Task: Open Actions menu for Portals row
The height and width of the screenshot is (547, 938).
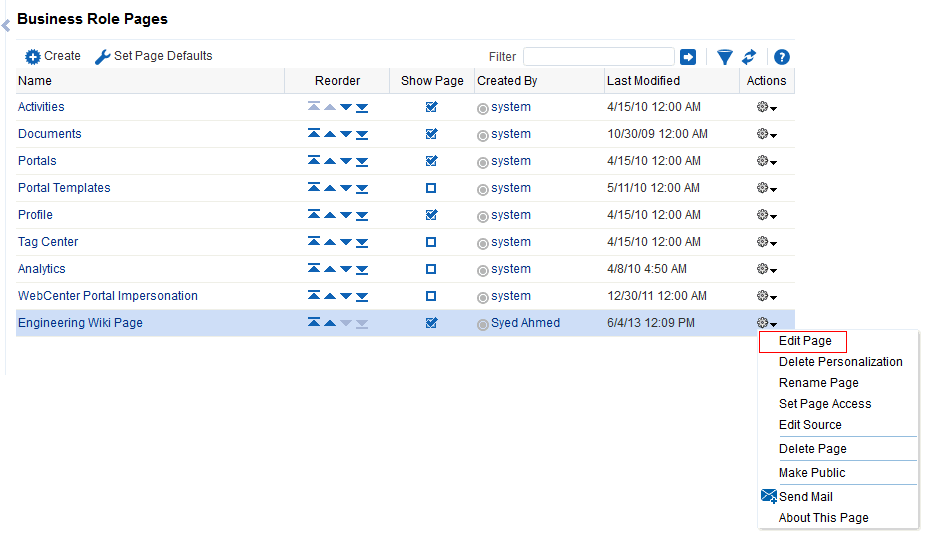Action: click(766, 161)
